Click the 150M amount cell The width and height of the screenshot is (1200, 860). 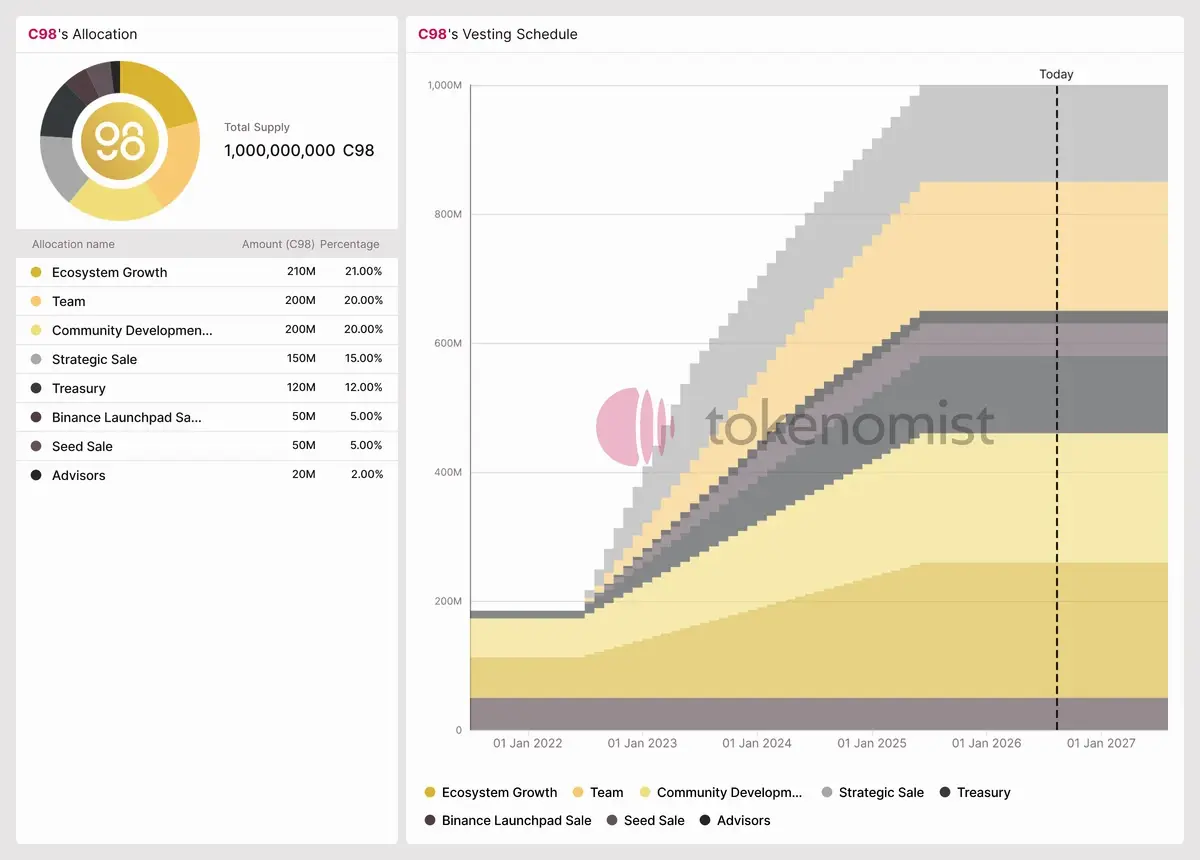300,359
